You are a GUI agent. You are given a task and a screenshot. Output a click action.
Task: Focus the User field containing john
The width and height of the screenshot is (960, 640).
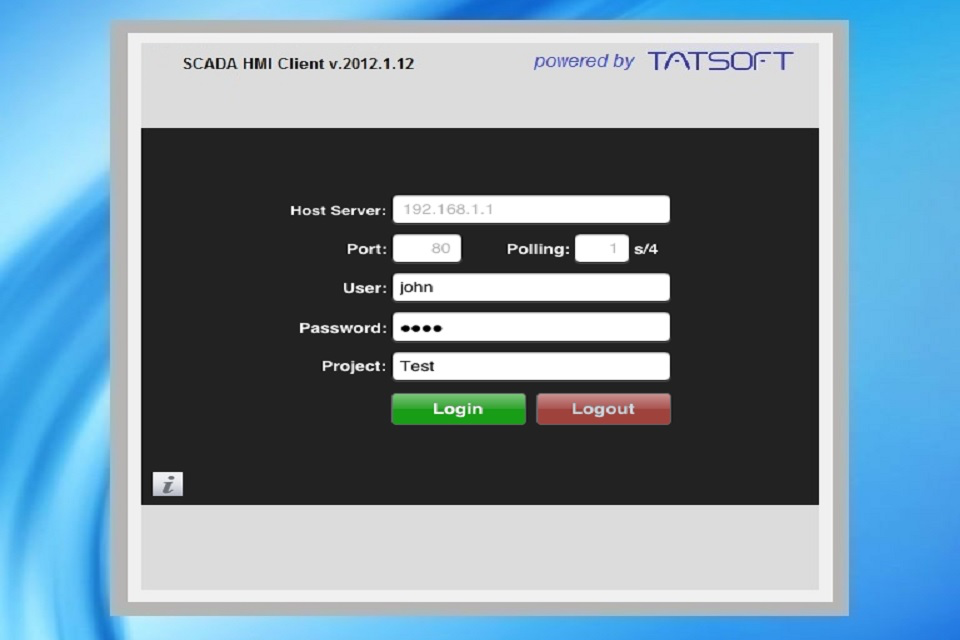pos(531,287)
